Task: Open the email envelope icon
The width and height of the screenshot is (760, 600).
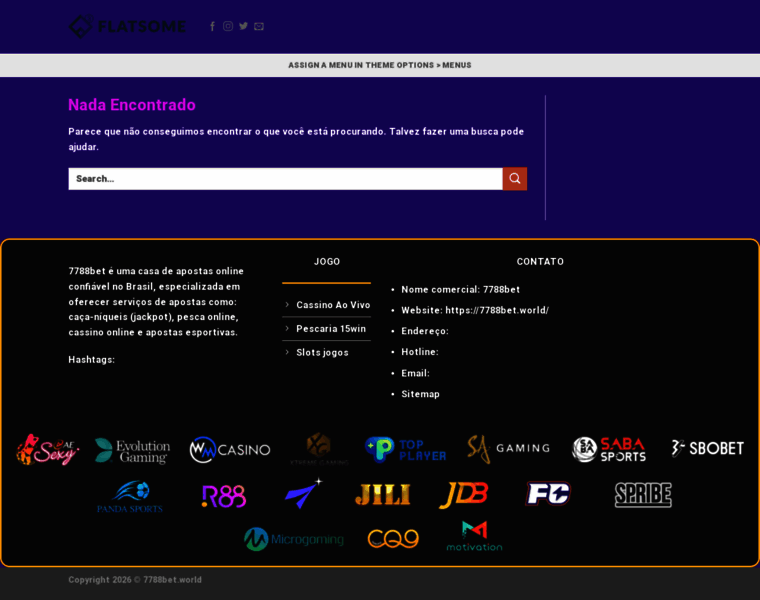Action: click(259, 27)
